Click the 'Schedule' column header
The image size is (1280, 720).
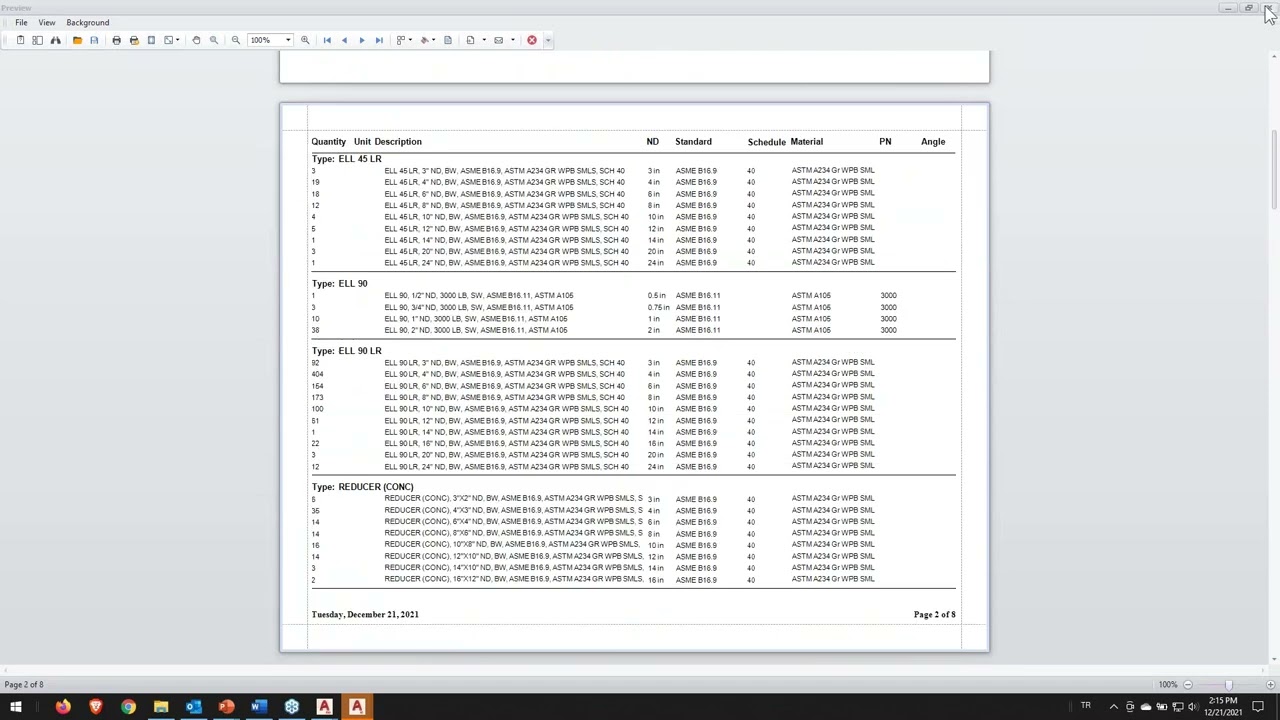(766, 142)
